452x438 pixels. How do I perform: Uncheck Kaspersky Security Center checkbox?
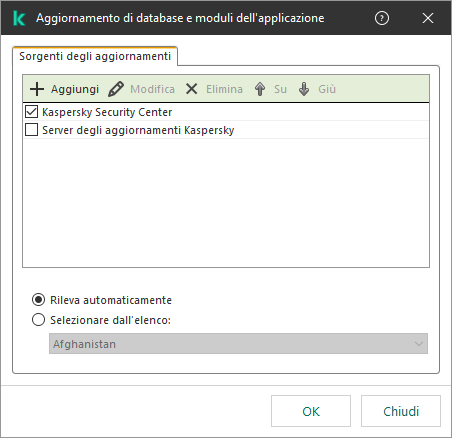tap(31, 112)
